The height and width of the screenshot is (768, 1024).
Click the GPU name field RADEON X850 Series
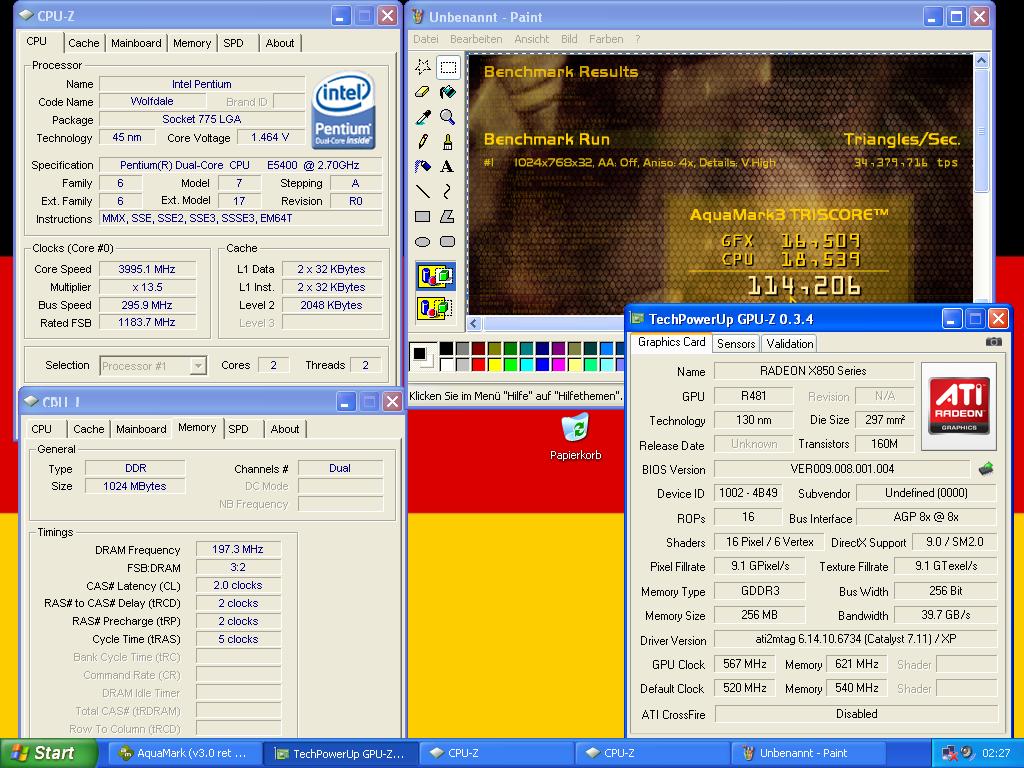[813, 371]
